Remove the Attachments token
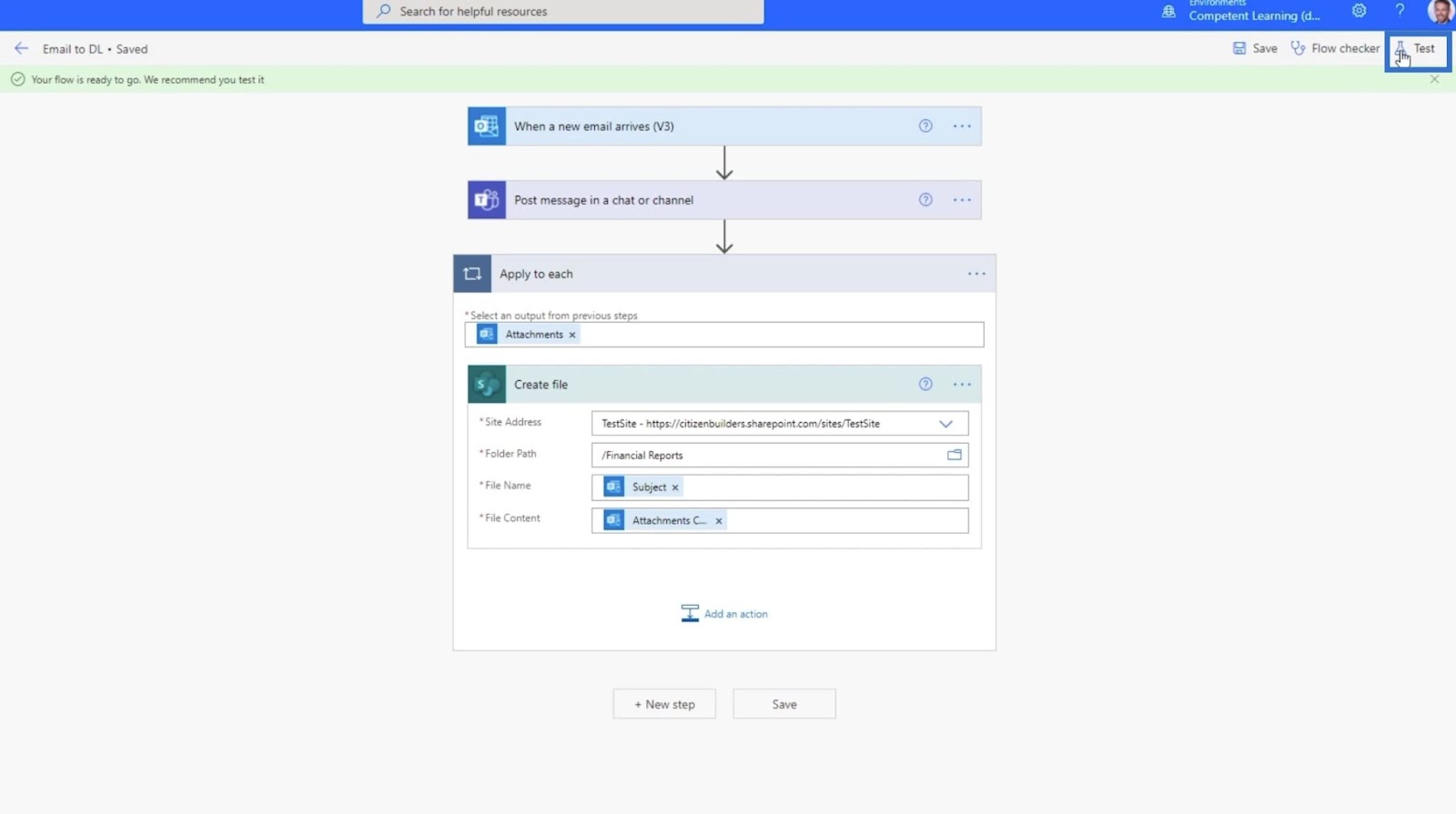This screenshot has width=1456, height=814. (x=572, y=336)
